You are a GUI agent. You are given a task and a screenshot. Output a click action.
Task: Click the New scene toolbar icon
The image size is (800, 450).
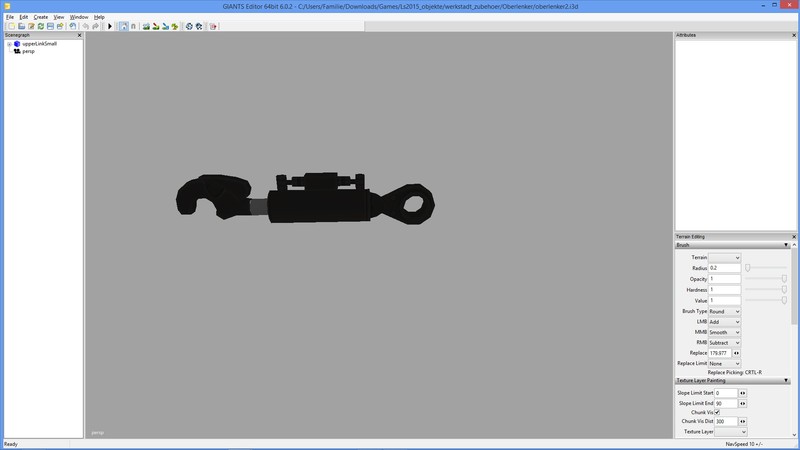click(10, 26)
